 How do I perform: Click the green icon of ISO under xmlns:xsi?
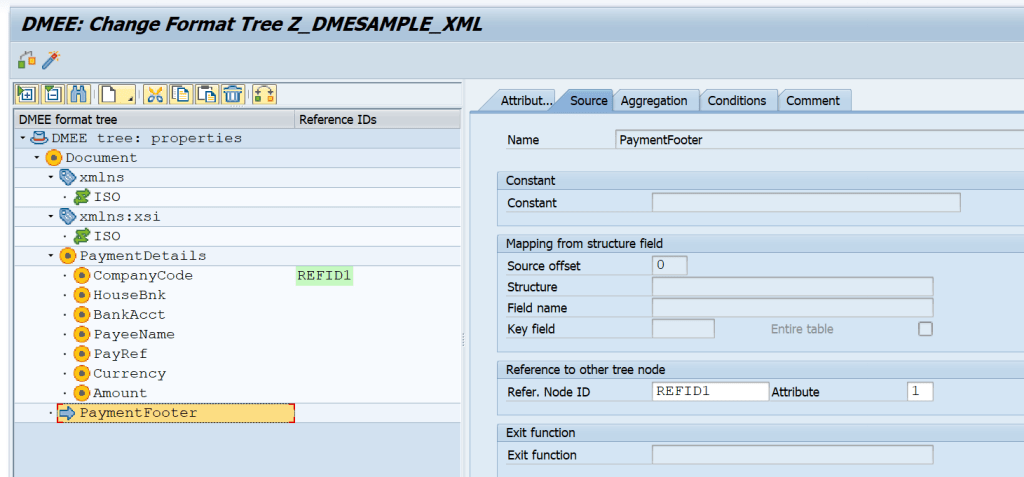(x=81, y=236)
